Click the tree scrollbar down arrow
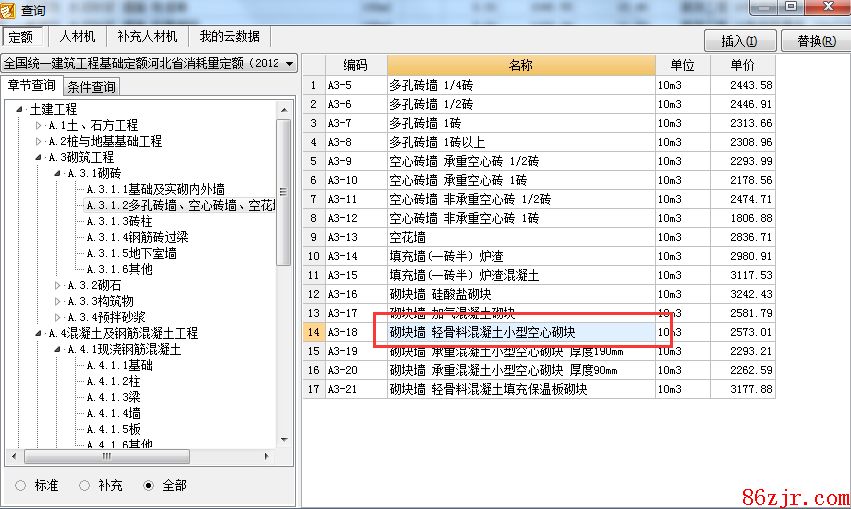 pos(284,441)
